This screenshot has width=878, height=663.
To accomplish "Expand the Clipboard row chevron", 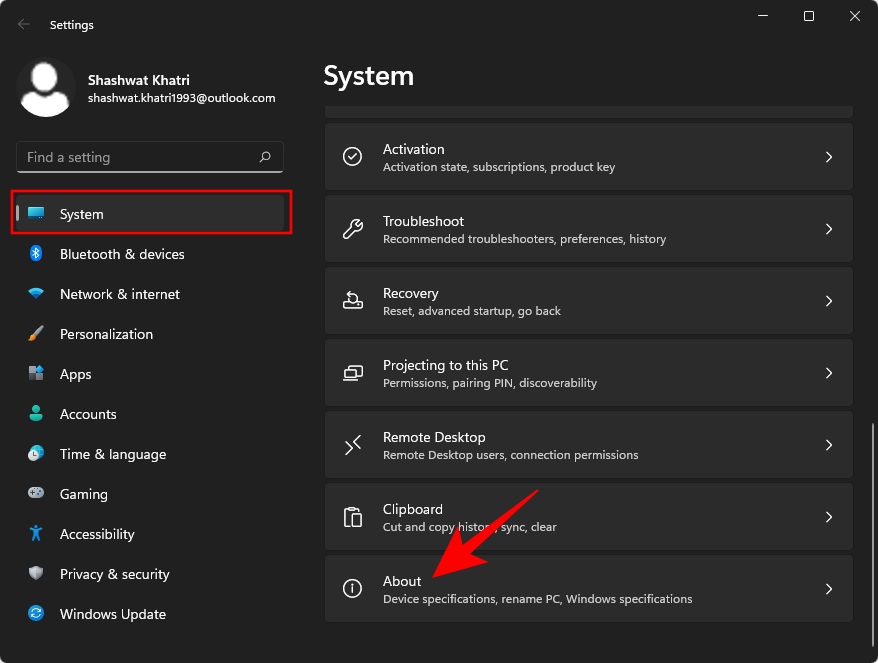I will coord(829,517).
